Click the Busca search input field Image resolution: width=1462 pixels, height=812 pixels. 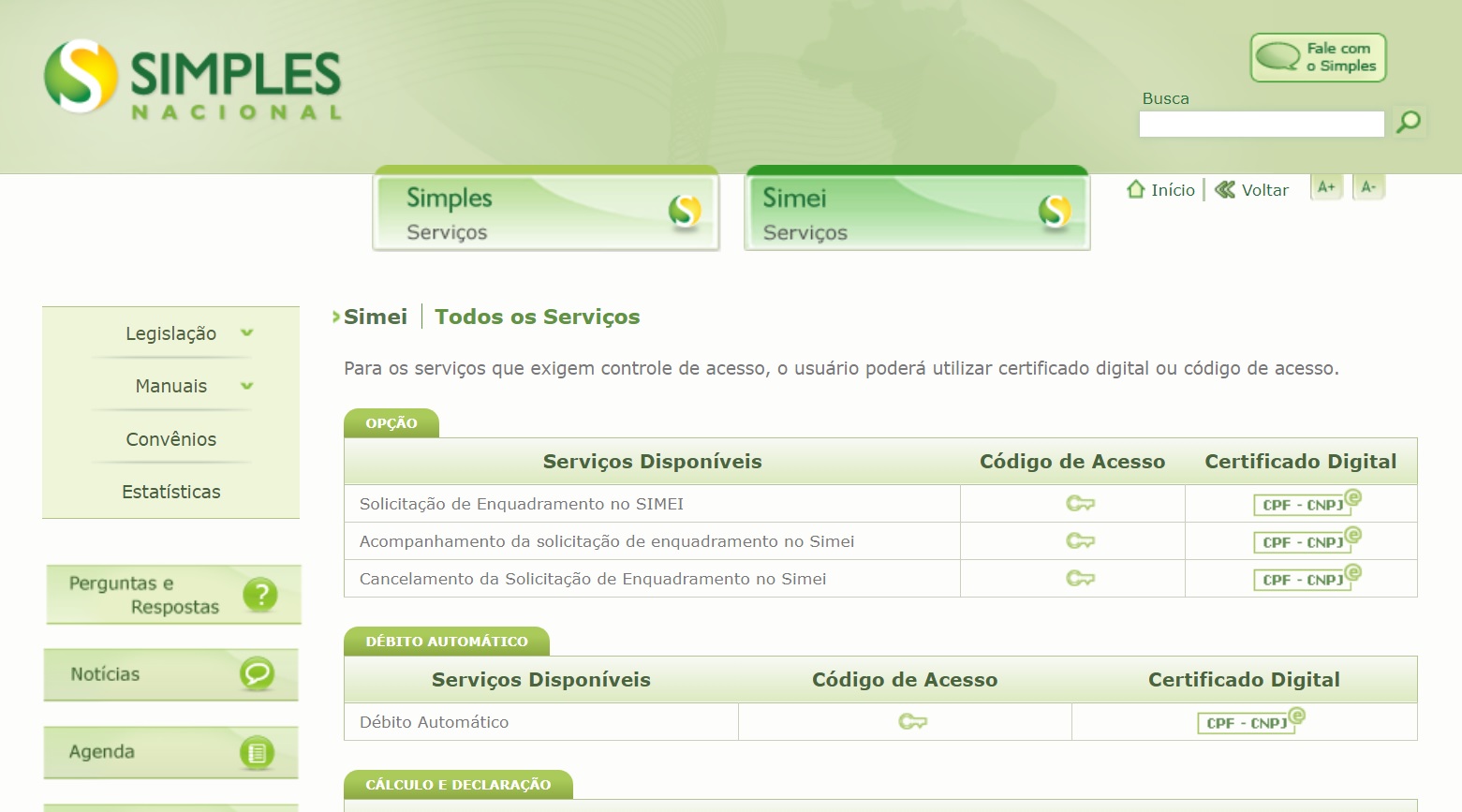tap(1261, 124)
